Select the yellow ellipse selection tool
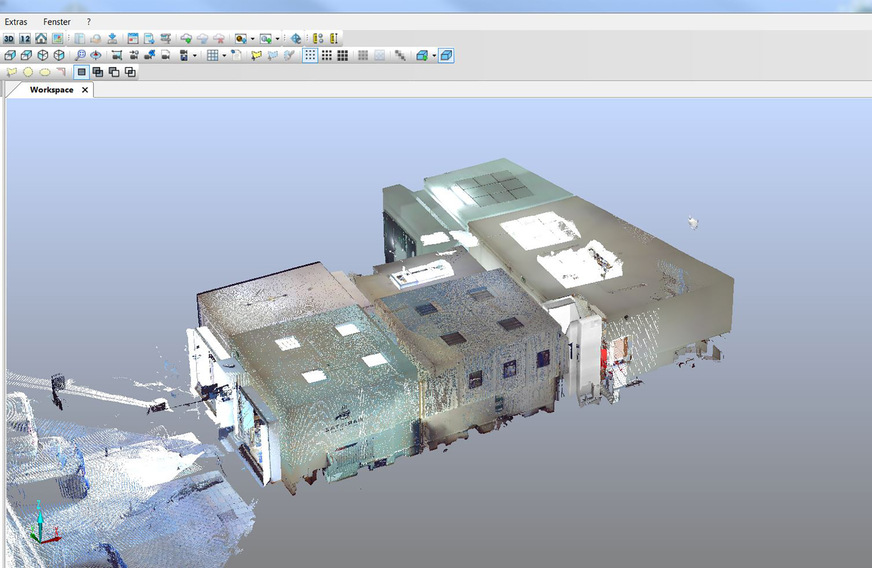 coord(44,72)
